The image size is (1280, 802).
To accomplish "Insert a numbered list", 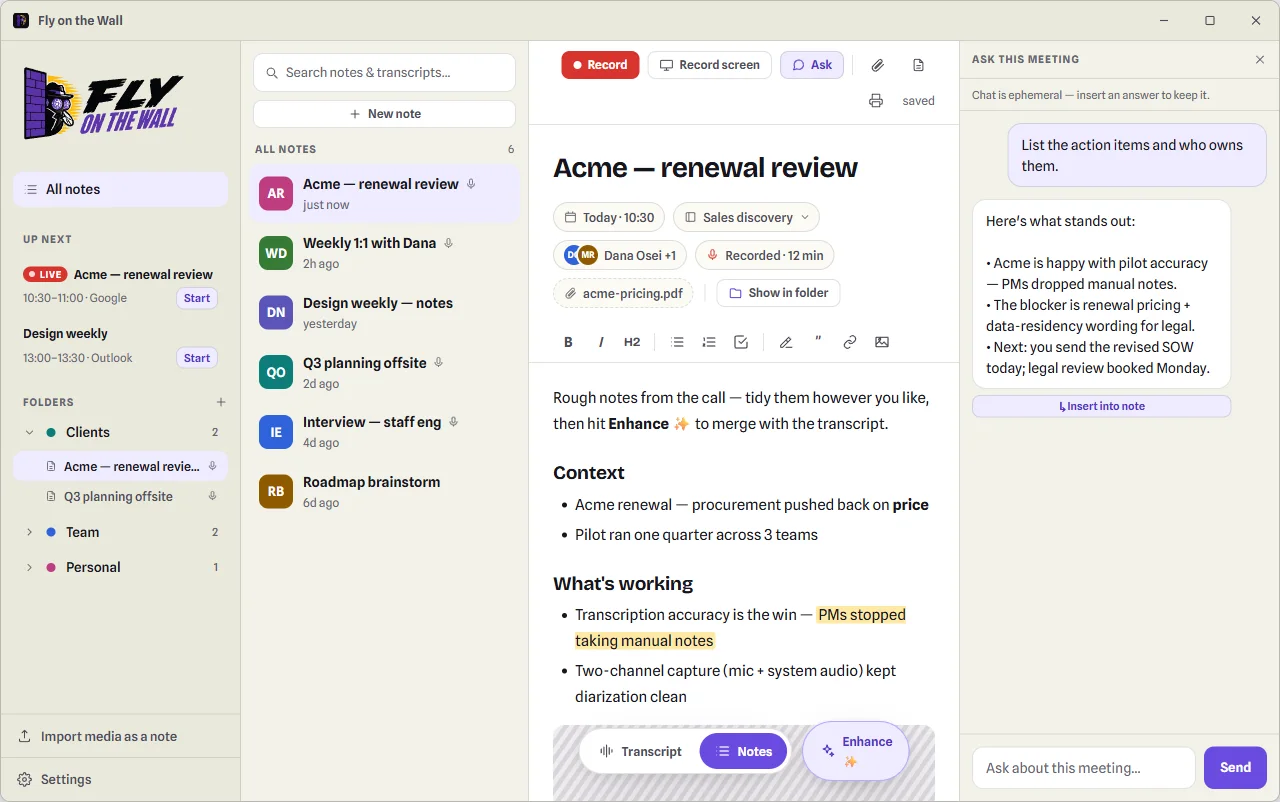I will tap(709, 342).
